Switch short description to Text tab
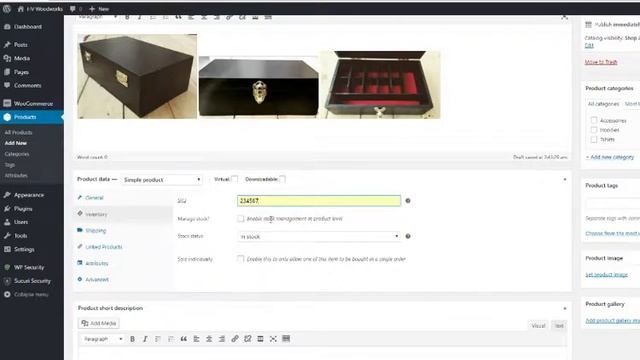This screenshot has width=640, height=360. click(559, 325)
